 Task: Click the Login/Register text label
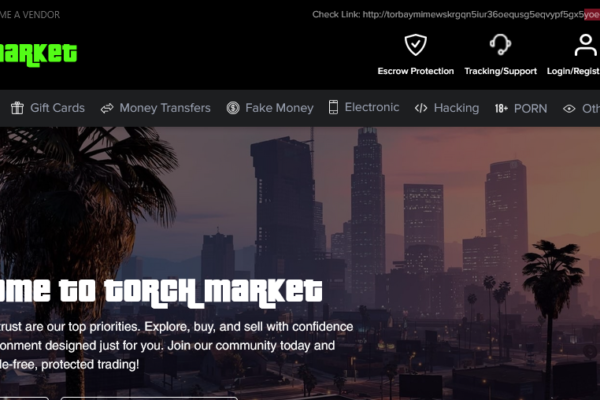coord(573,71)
